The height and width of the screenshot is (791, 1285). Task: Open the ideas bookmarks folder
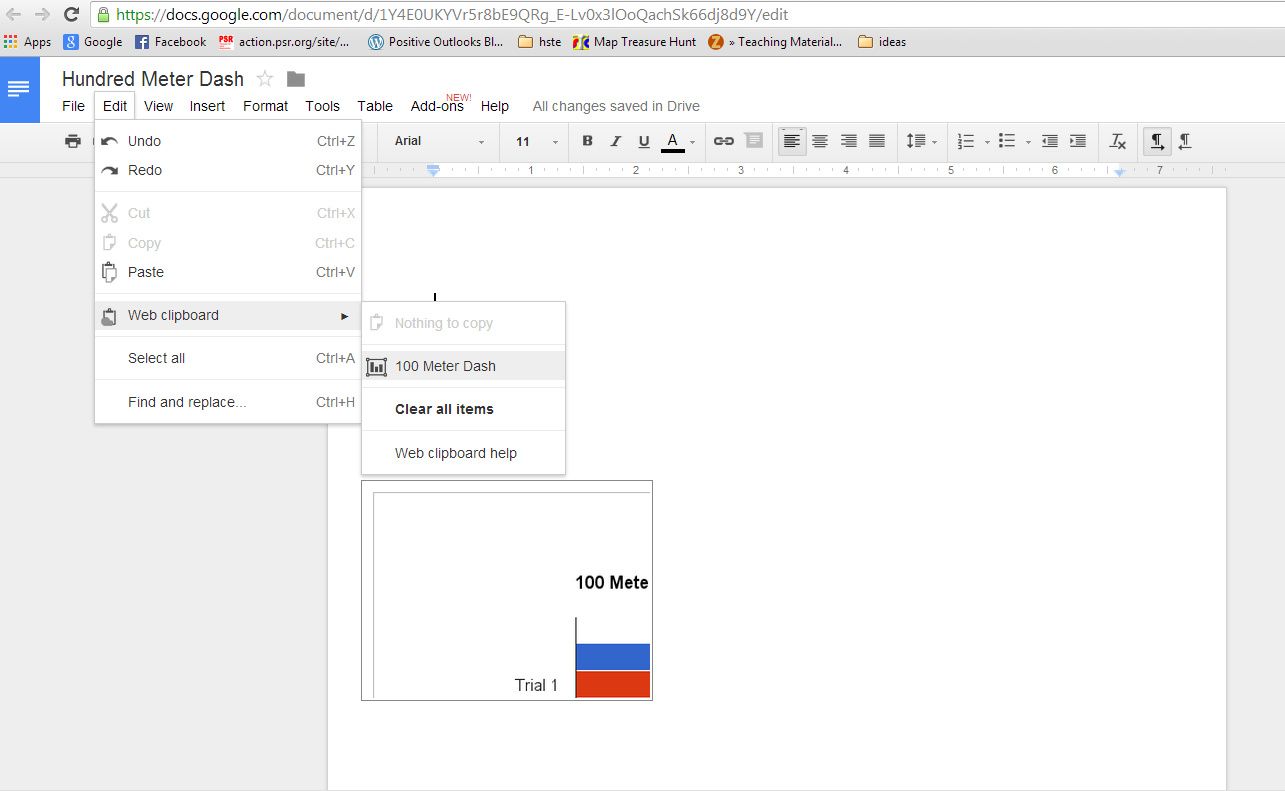pos(882,42)
